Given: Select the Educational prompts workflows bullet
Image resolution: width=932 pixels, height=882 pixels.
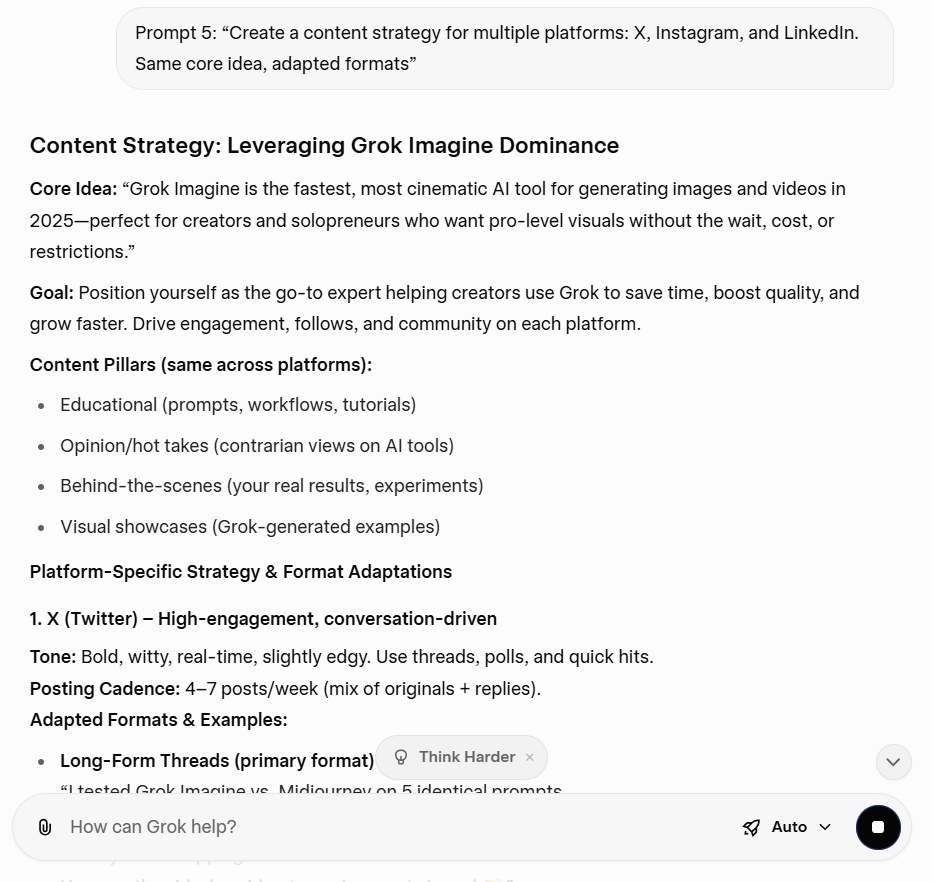Looking at the screenshot, I should (x=238, y=404).
